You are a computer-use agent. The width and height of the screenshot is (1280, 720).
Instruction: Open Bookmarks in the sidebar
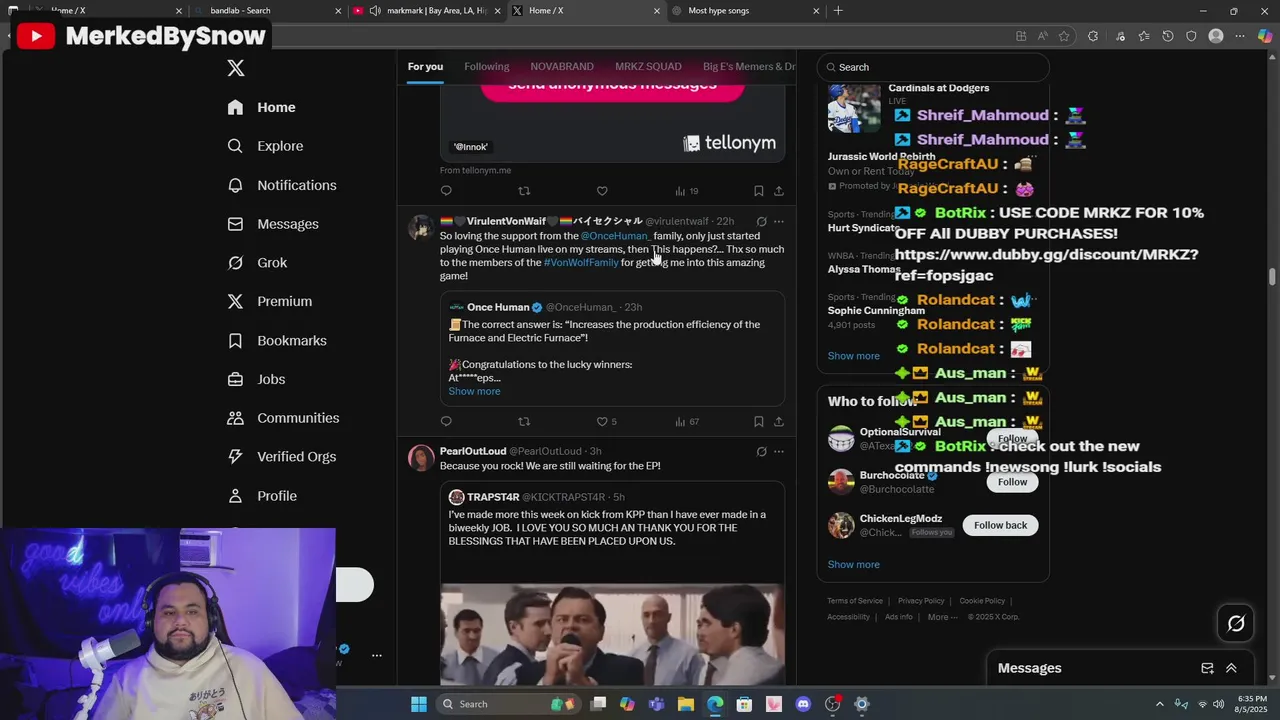coord(277,341)
